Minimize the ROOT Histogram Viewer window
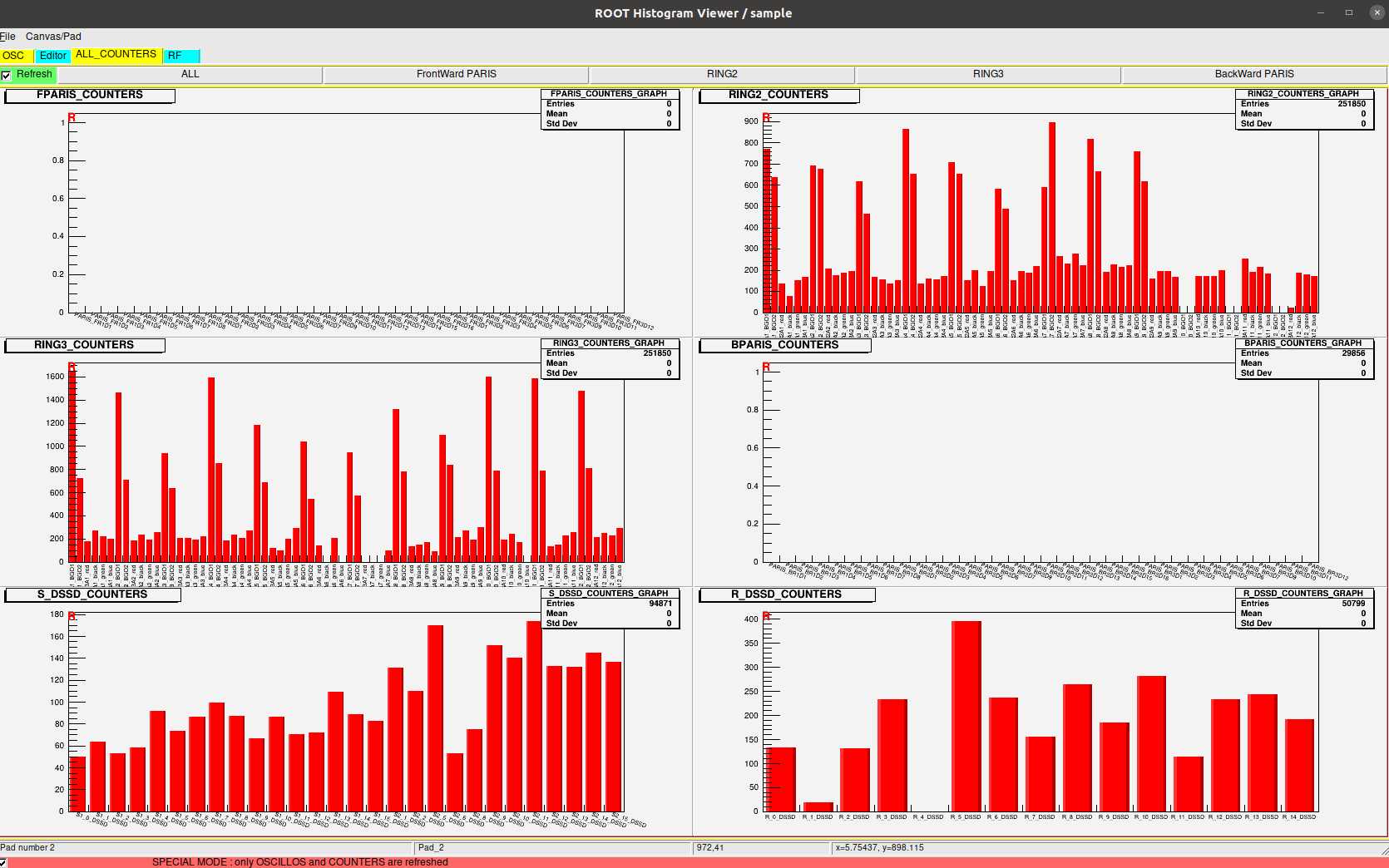1389x868 pixels. tap(1321, 12)
